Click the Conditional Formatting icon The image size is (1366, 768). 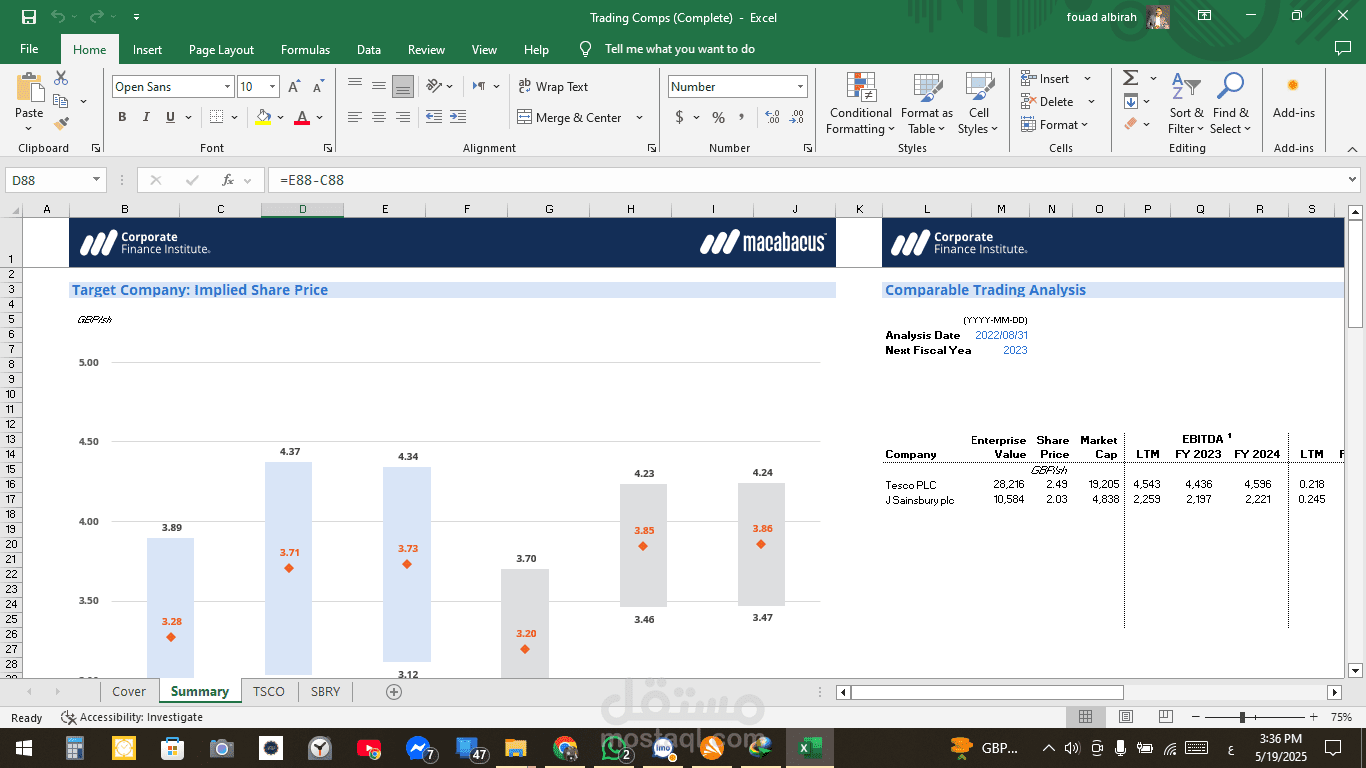(860, 105)
